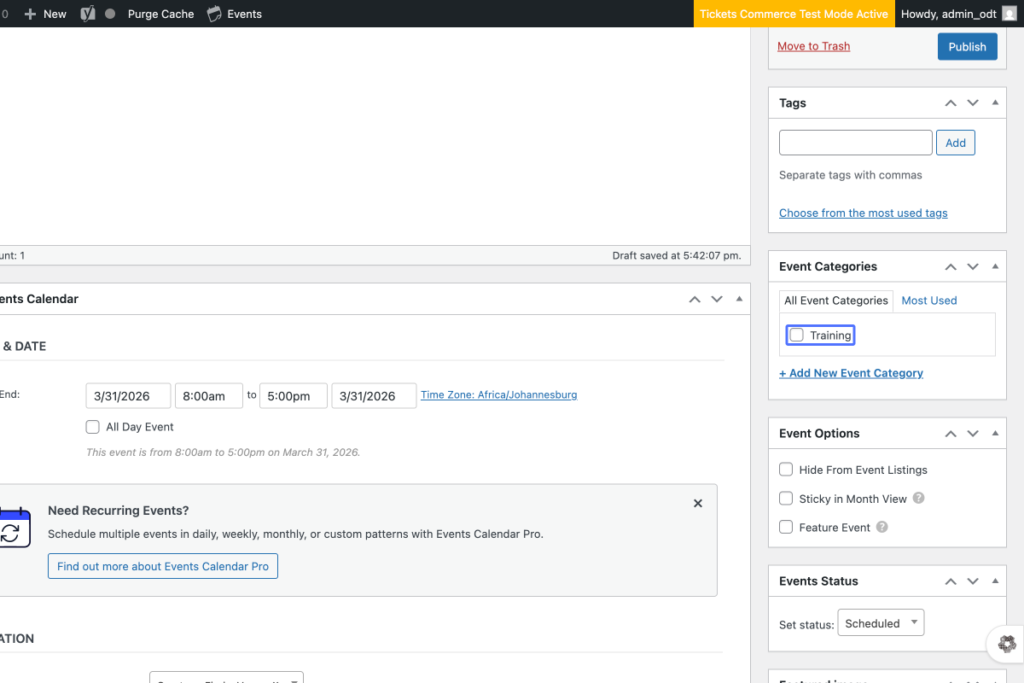Open the 5:00pm end time picker

[x=293, y=396]
